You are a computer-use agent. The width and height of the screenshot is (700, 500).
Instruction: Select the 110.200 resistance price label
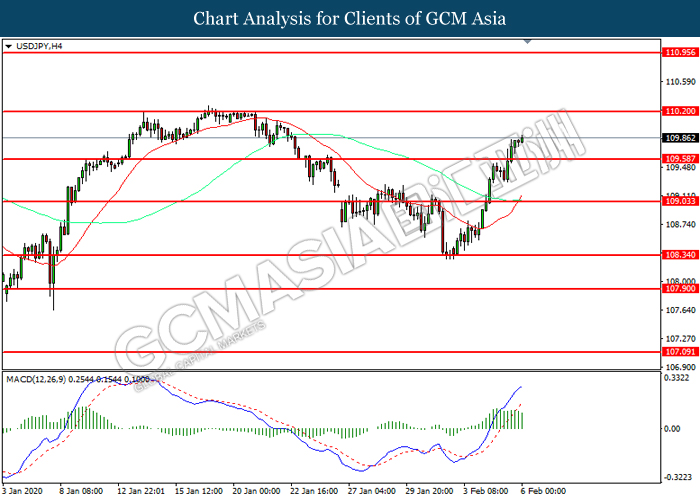pyautogui.click(x=680, y=111)
